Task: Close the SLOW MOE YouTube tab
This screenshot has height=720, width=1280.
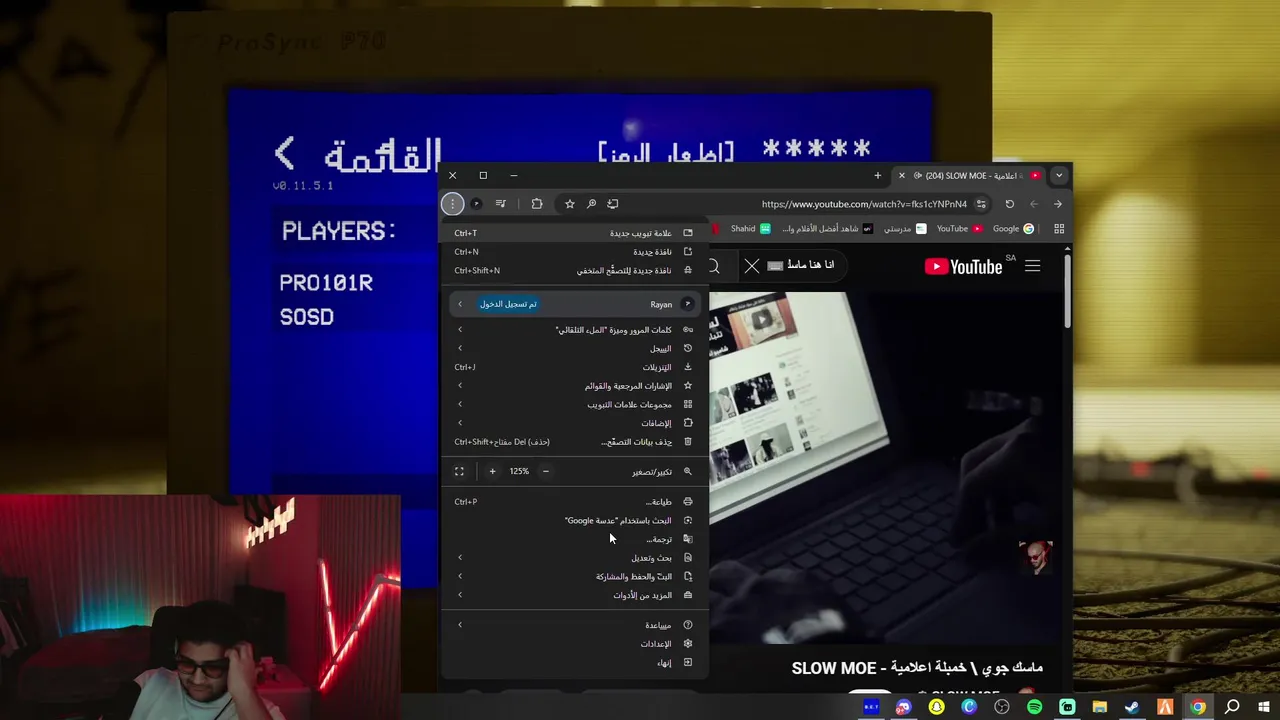Action: point(902,176)
